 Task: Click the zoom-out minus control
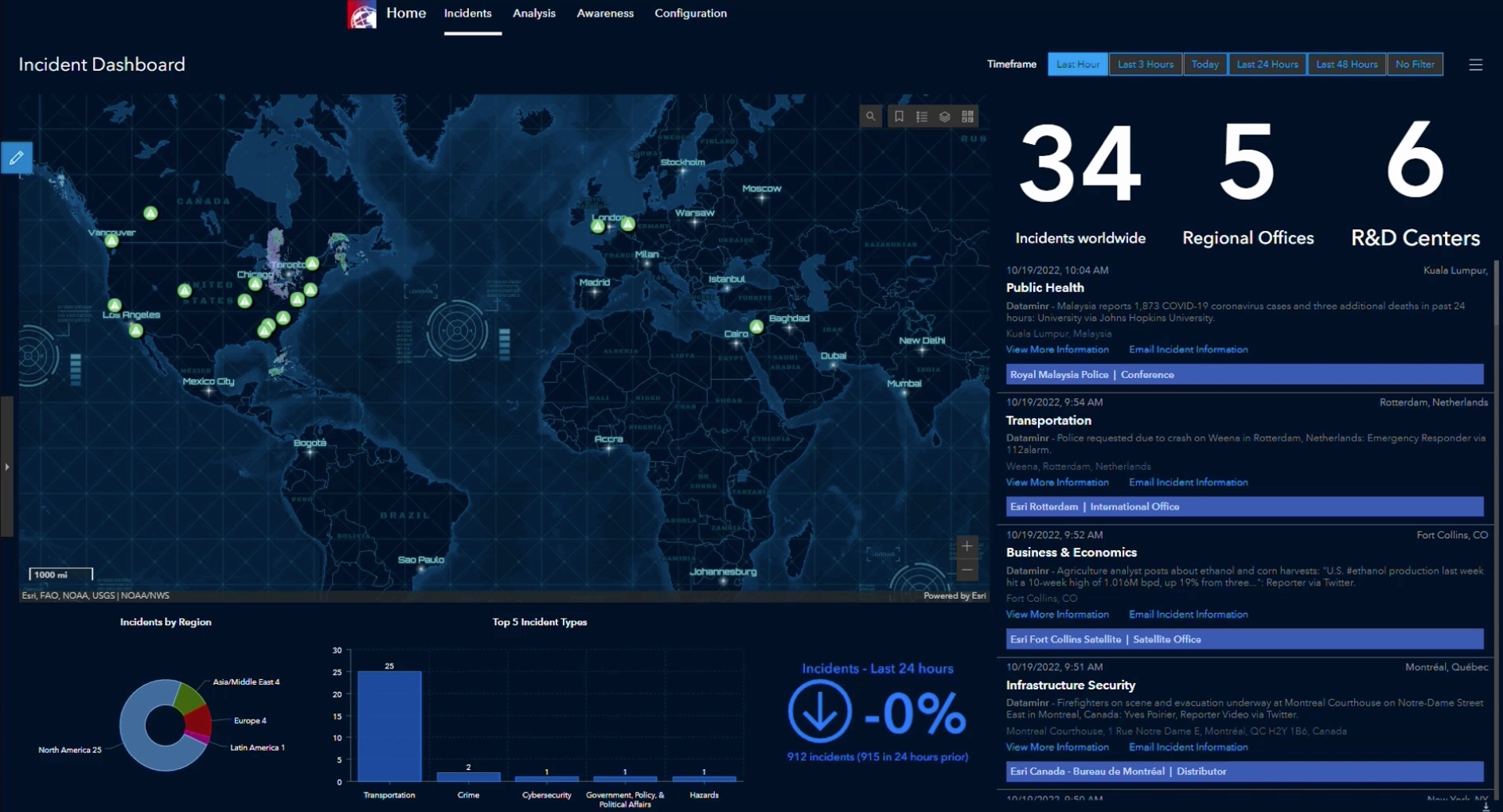(966, 570)
